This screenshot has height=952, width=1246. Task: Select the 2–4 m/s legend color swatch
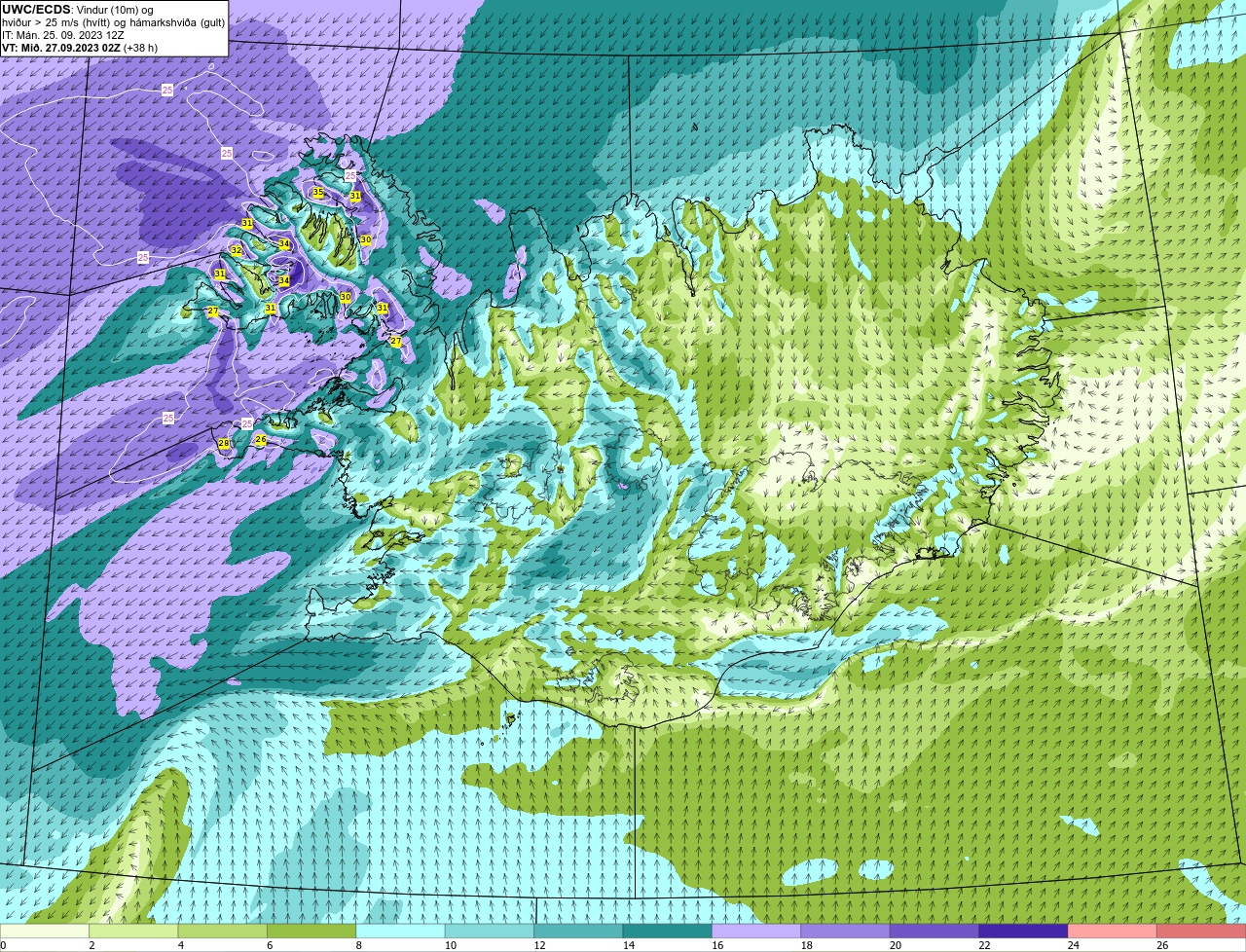pos(133,931)
